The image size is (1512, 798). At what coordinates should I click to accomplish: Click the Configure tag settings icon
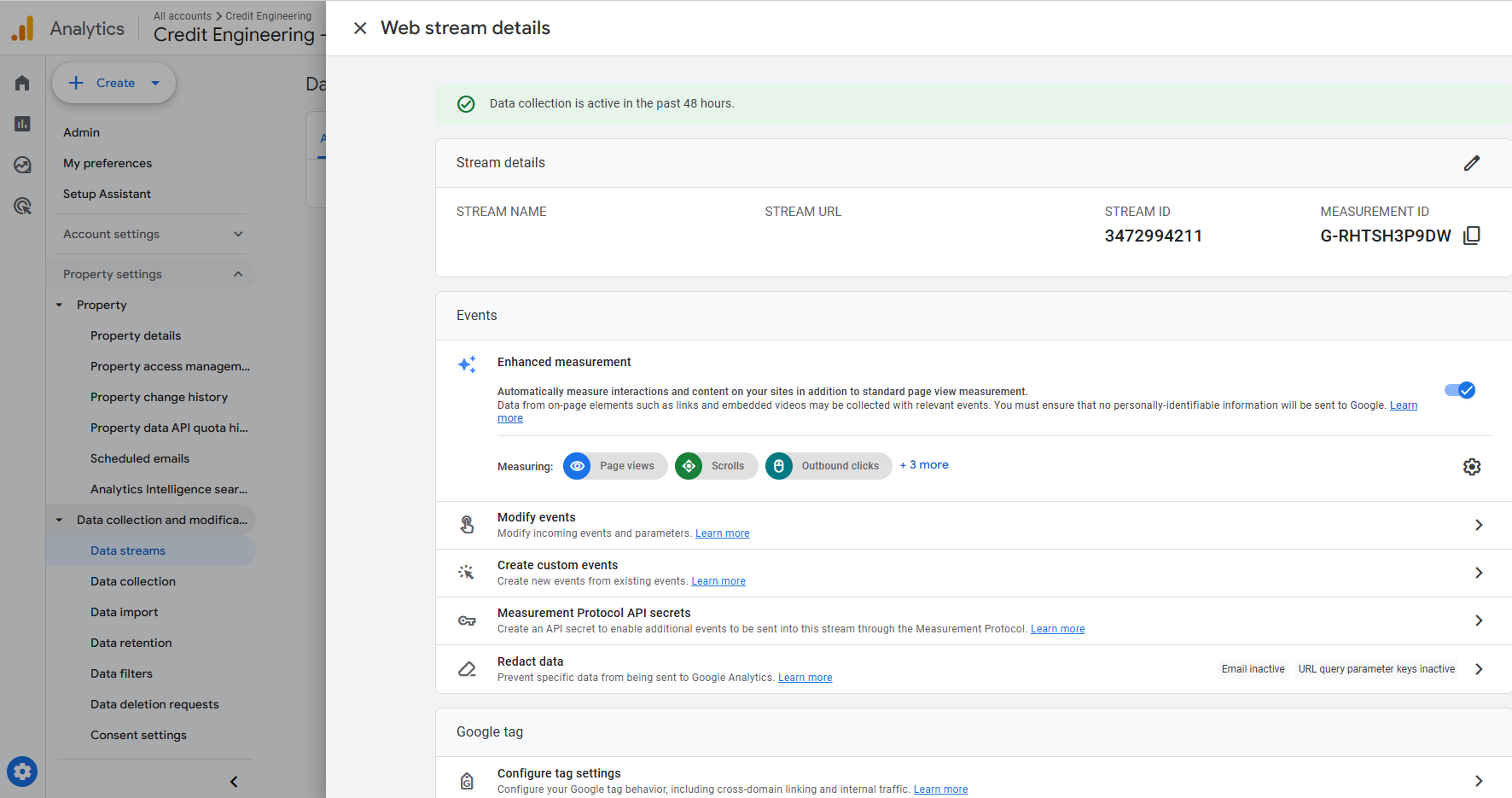(x=467, y=781)
